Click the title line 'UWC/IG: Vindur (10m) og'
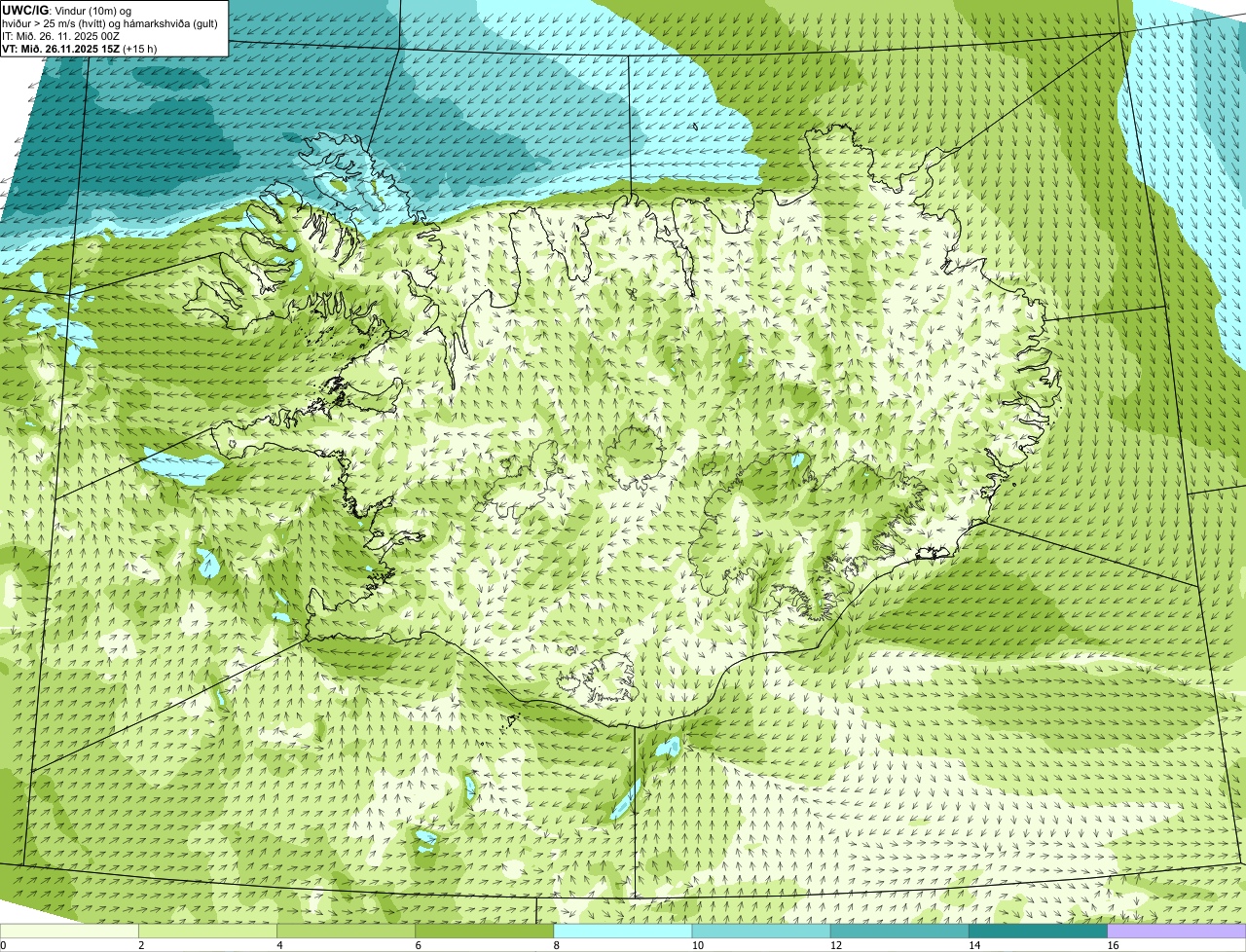 point(67,10)
